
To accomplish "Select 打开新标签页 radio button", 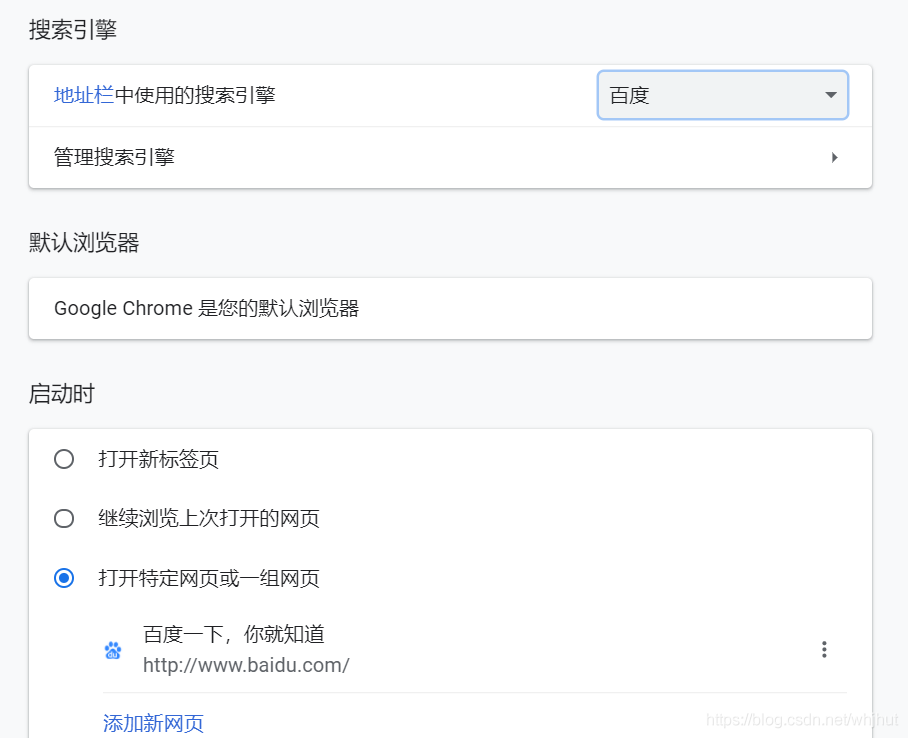I will click(64, 459).
